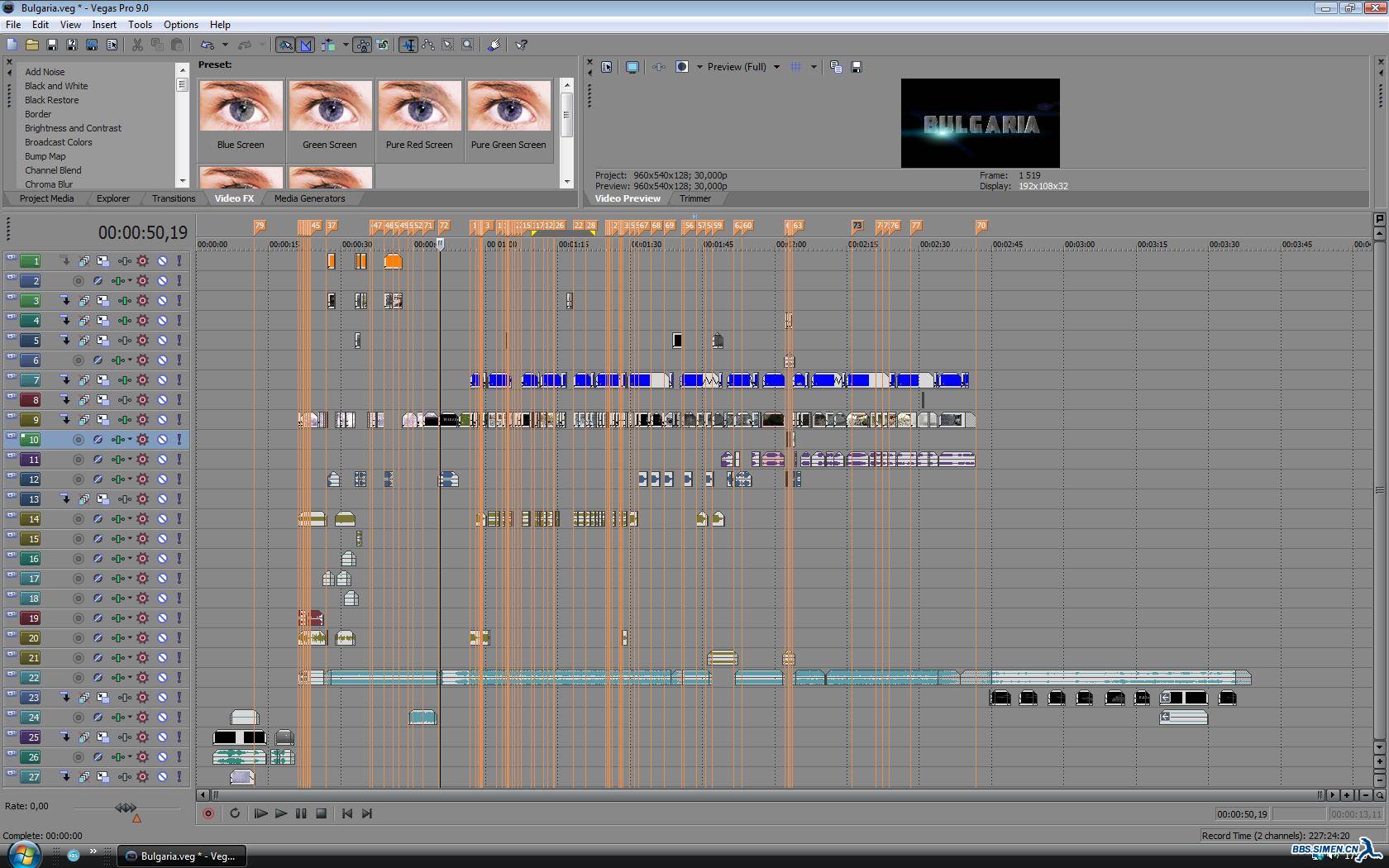1389x868 pixels.
Task: Open the Auto Ripple mode dropdown arrow
Action: pyautogui.click(x=346, y=45)
